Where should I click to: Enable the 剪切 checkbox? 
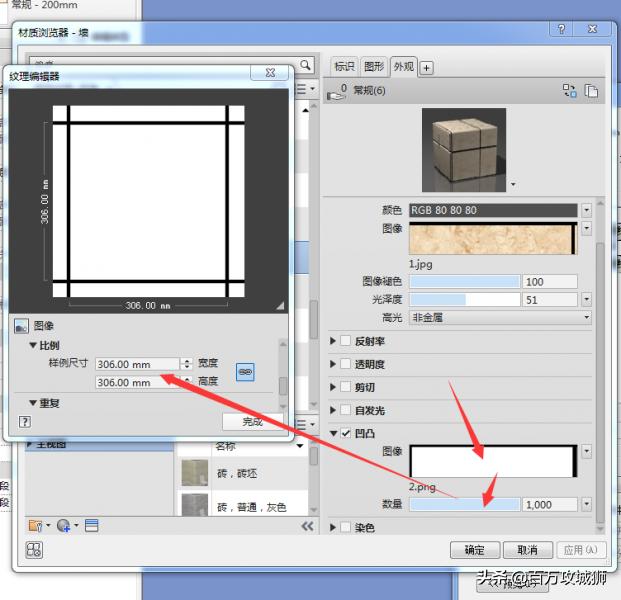[x=345, y=387]
